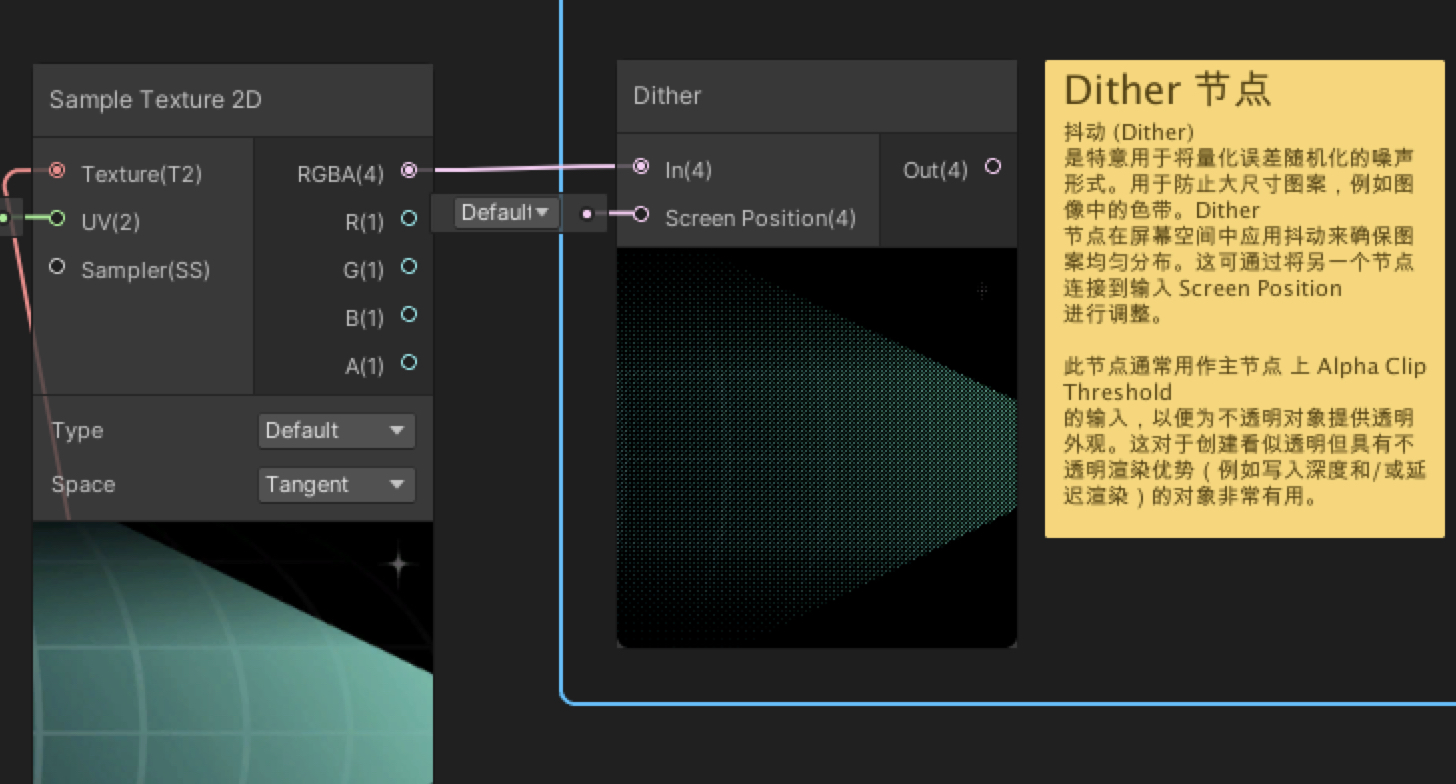The image size is (1456, 784).
Task: Click the small dot beside the Default dropdown
Action: point(587,213)
